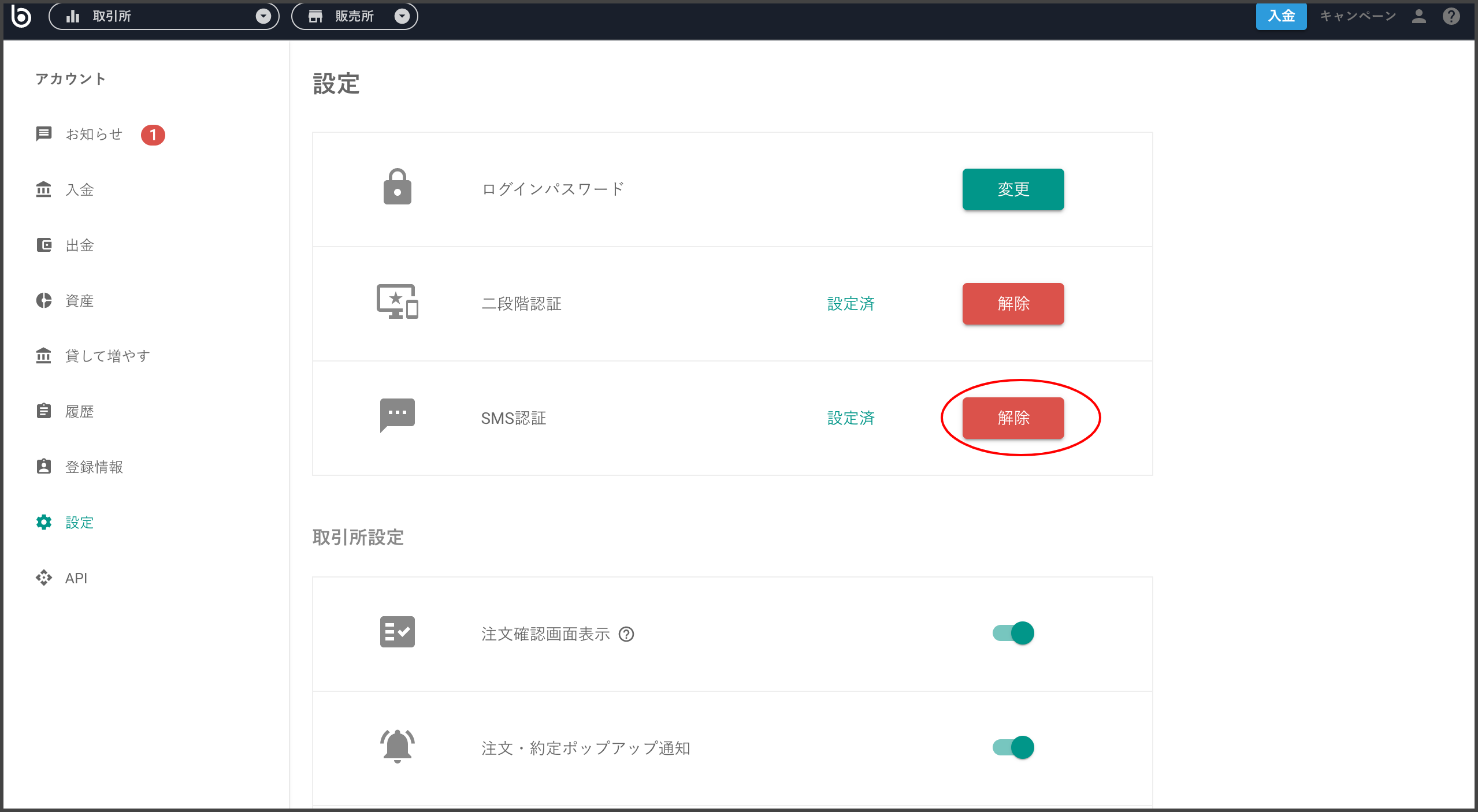Click the 出金 withdrawal icon
1478x812 pixels.
[x=44, y=245]
